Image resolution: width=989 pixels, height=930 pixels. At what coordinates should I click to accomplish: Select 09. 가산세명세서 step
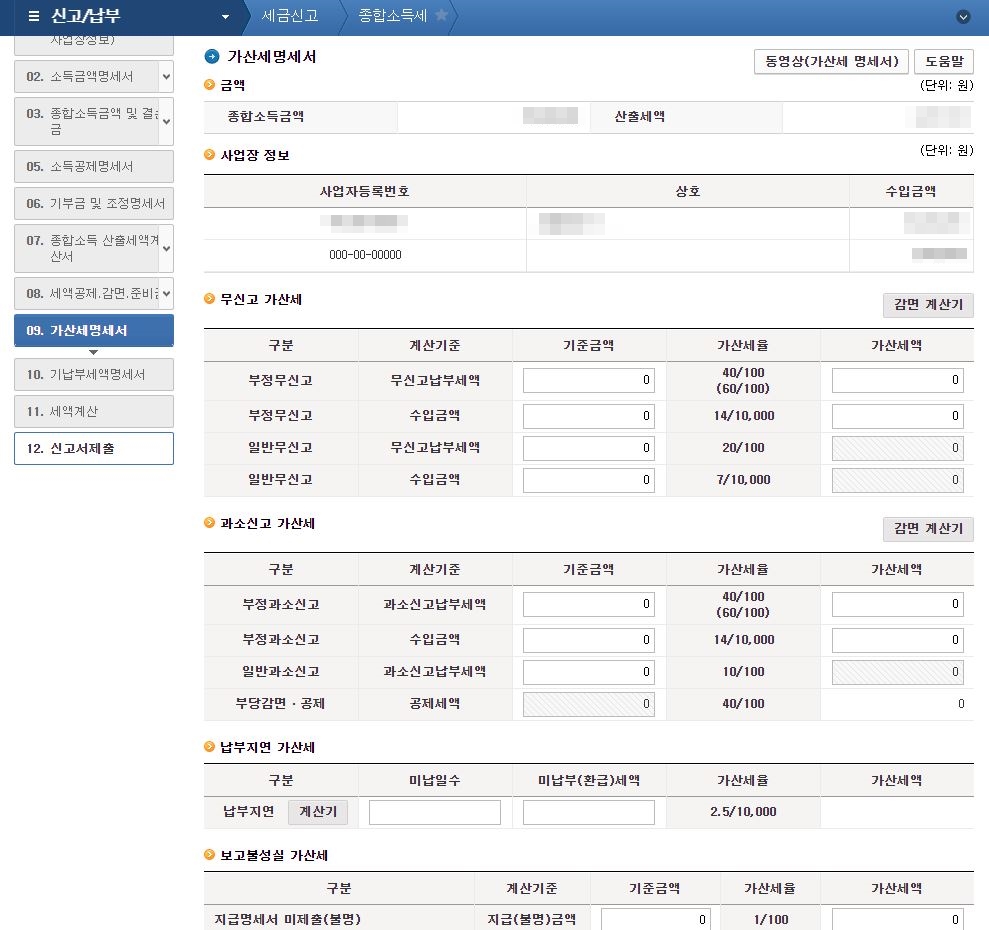[x=94, y=331]
